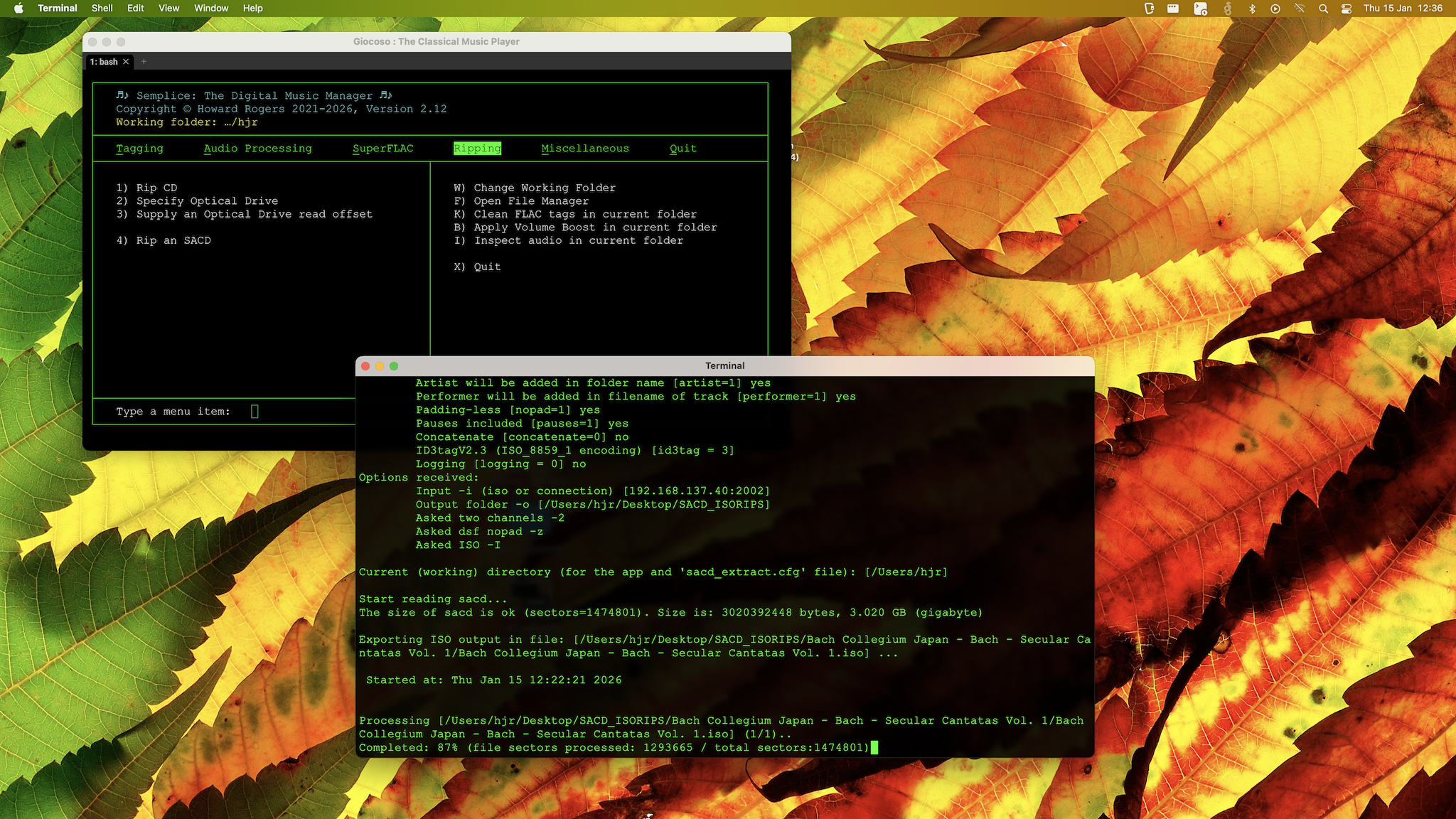Click the phone-shaped device icon in the menu bar

tap(1150, 9)
